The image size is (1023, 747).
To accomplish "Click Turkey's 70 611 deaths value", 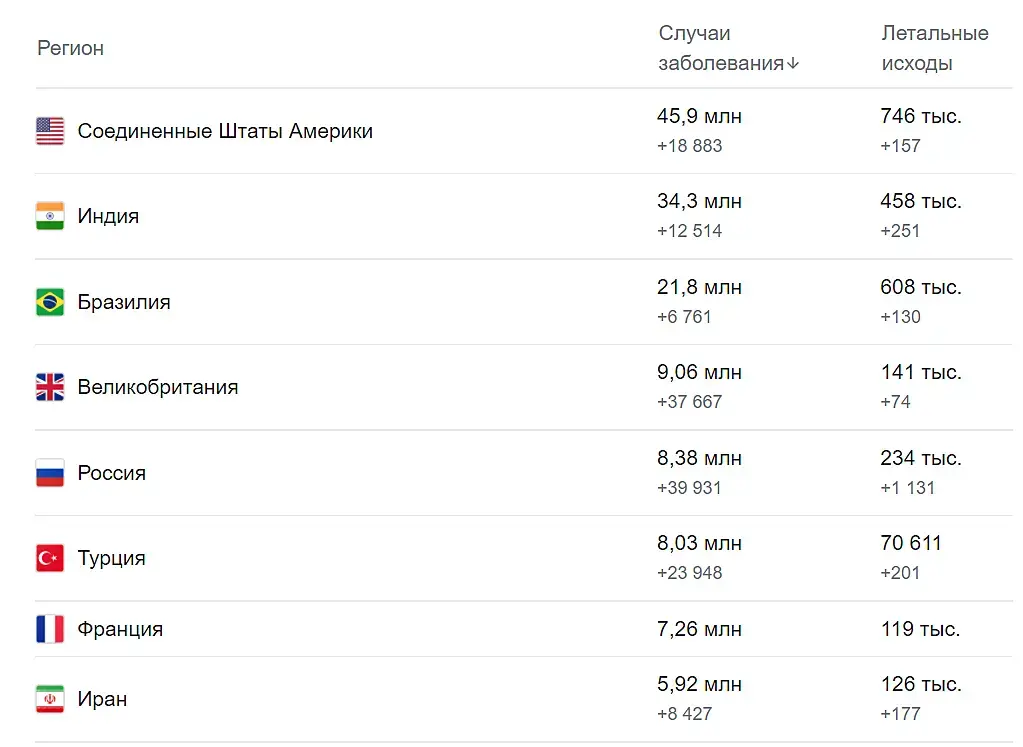I will point(911,543).
